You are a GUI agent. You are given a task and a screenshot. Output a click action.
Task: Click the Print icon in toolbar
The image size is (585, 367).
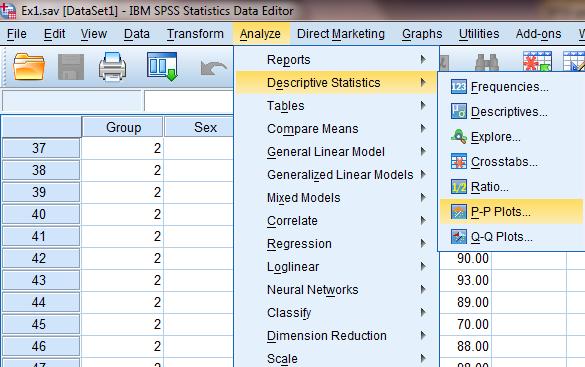coord(112,67)
